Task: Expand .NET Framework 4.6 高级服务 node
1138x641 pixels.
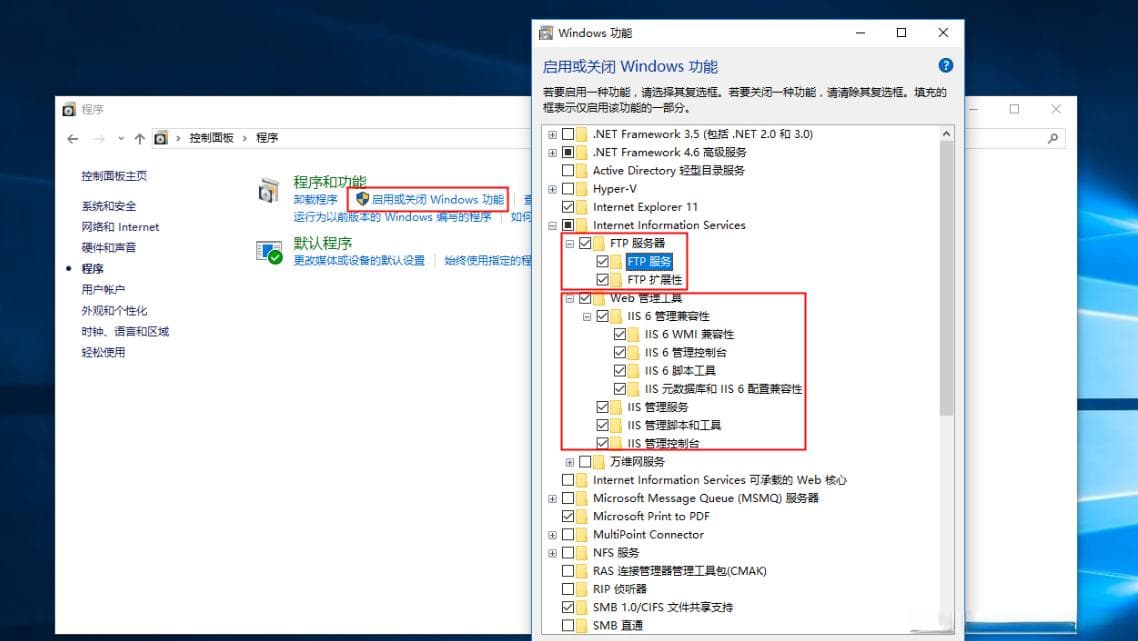Action: click(x=552, y=152)
